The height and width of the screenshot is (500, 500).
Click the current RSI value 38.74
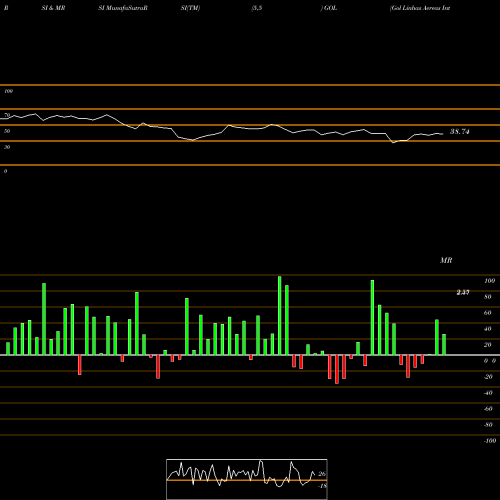[460, 132]
